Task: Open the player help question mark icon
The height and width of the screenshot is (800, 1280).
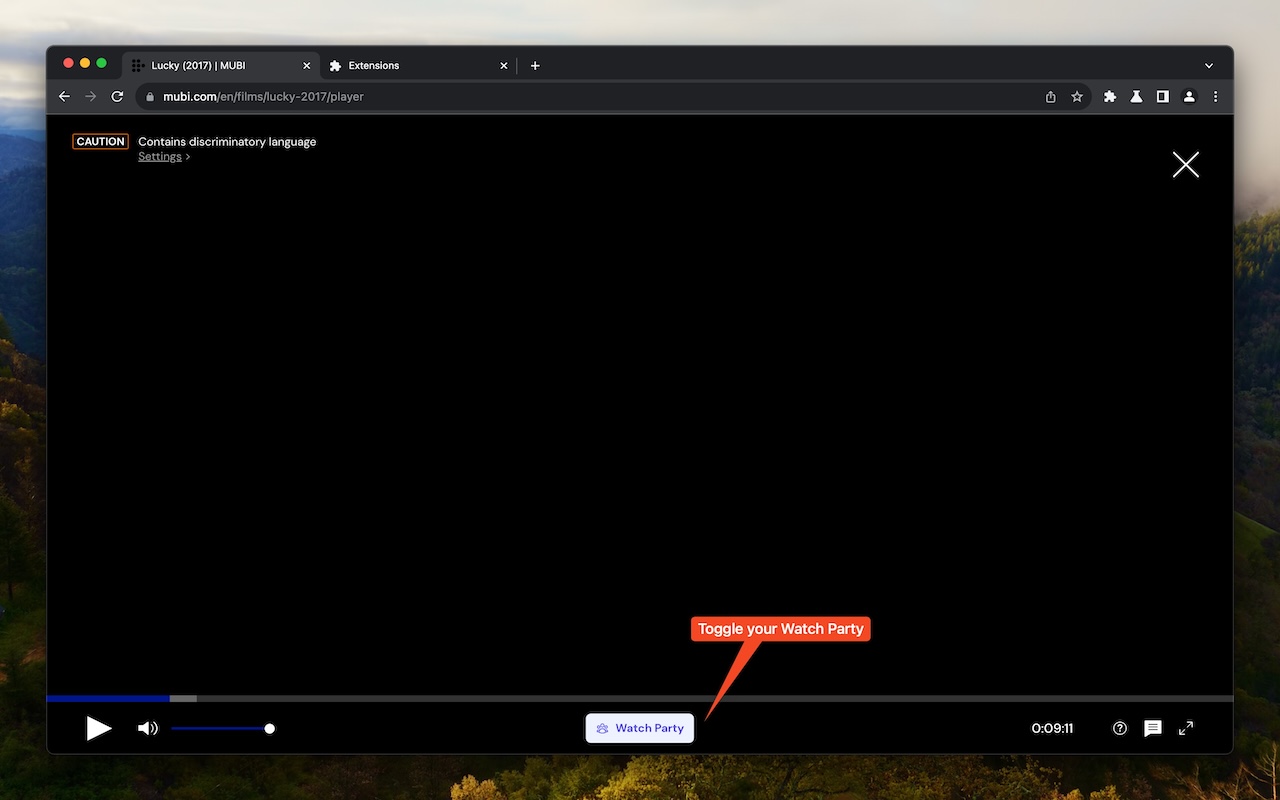Action: point(1120,728)
